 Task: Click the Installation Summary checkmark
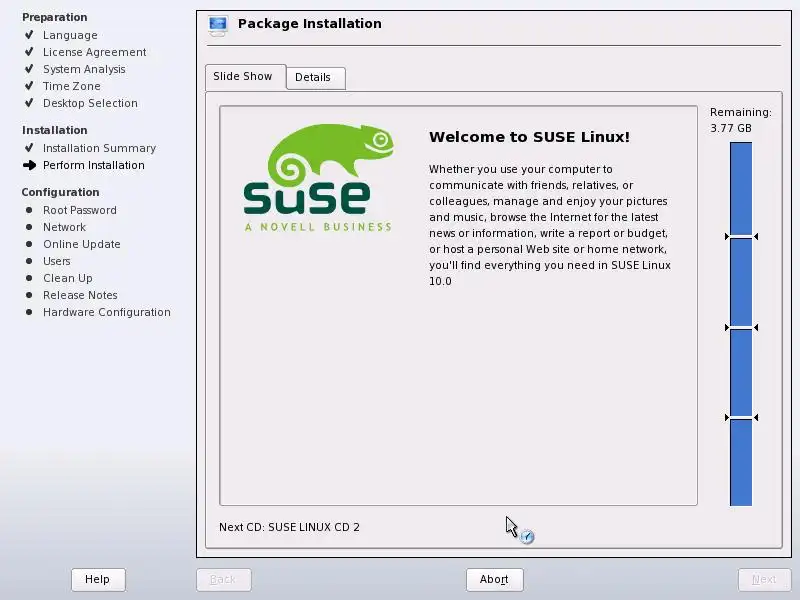(29, 147)
